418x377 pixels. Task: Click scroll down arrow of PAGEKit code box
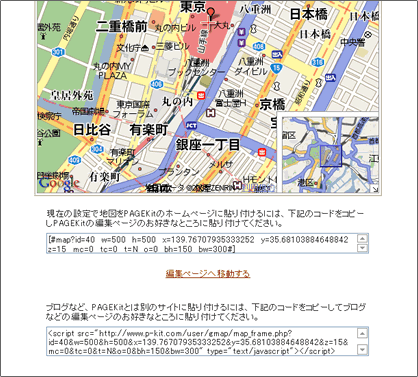coord(362,248)
